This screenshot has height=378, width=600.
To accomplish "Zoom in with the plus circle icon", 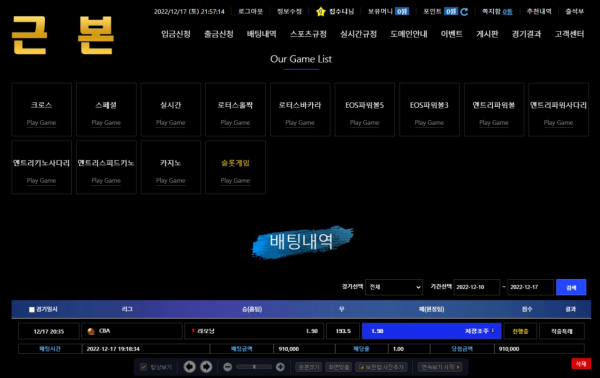I will (x=280, y=367).
